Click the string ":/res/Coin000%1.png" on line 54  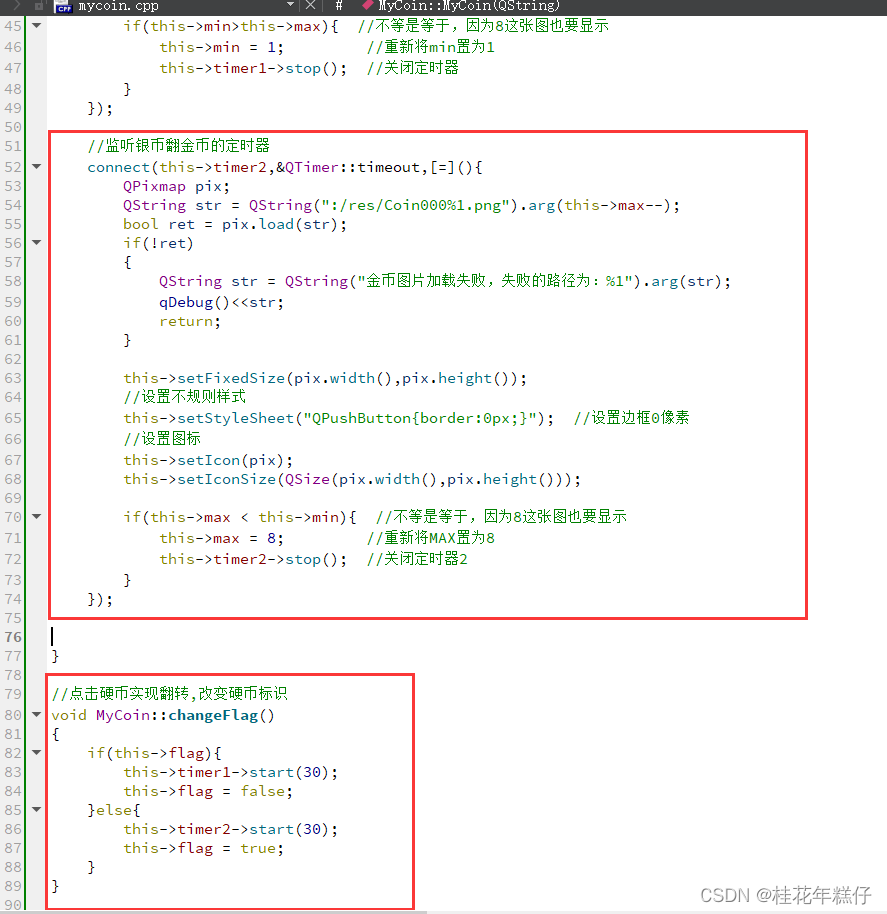pos(416,206)
